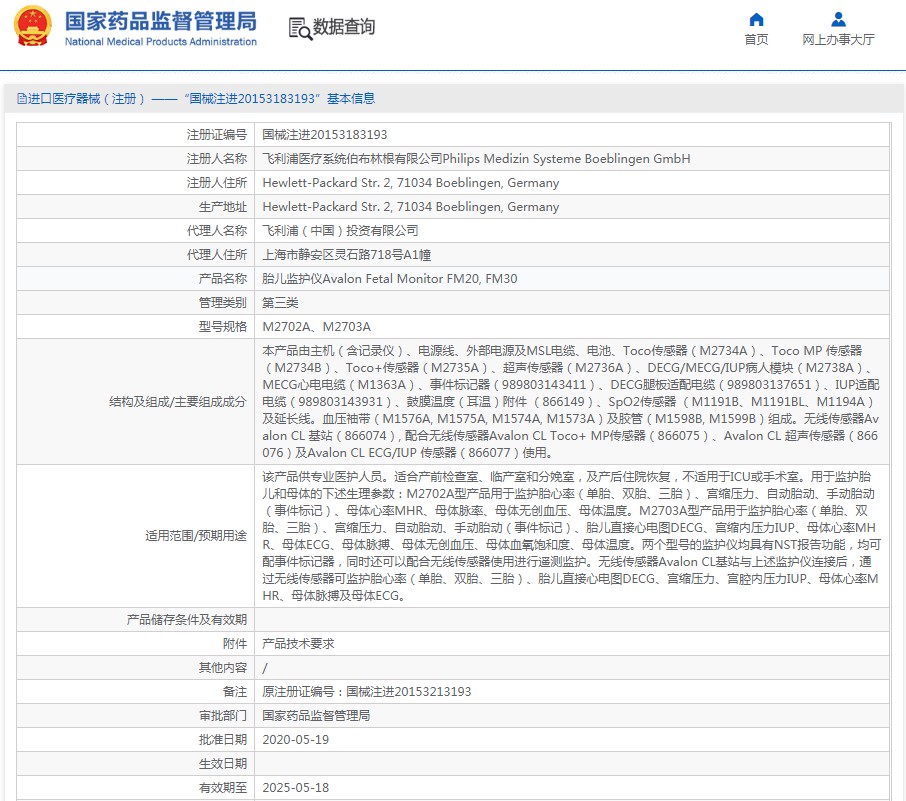Click National Medical Products Administration subtitle
The width and height of the screenshot is (906, 801).
coord(160,42)
